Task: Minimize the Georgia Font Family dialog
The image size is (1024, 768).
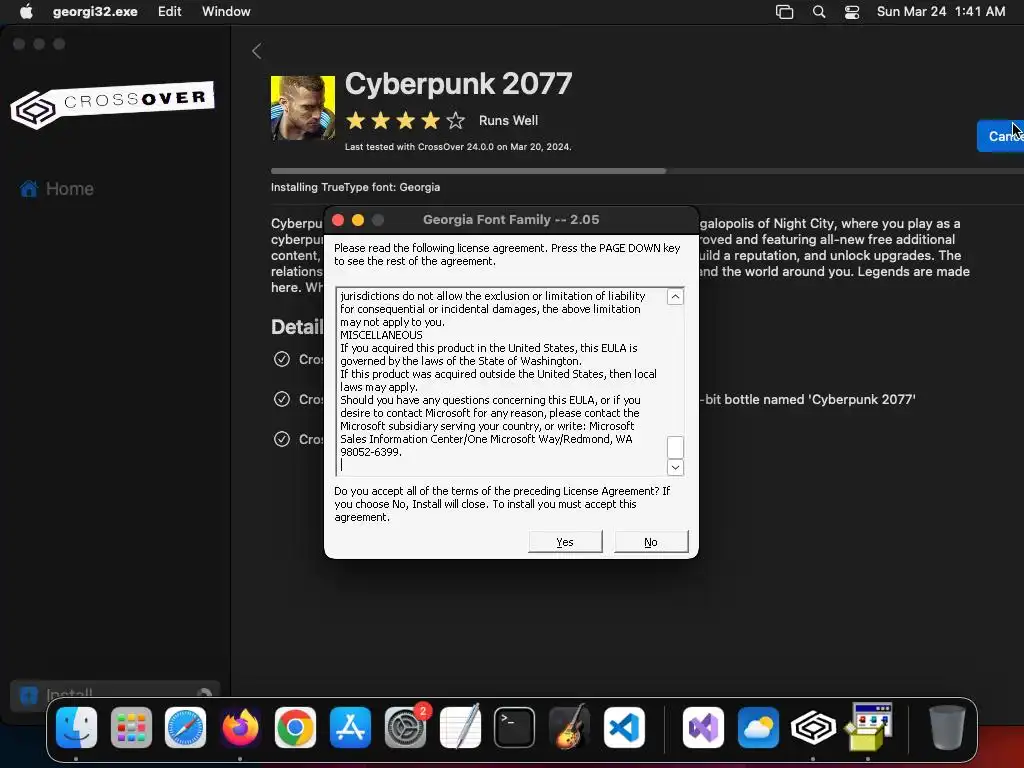Action: (x=358, y=220)
